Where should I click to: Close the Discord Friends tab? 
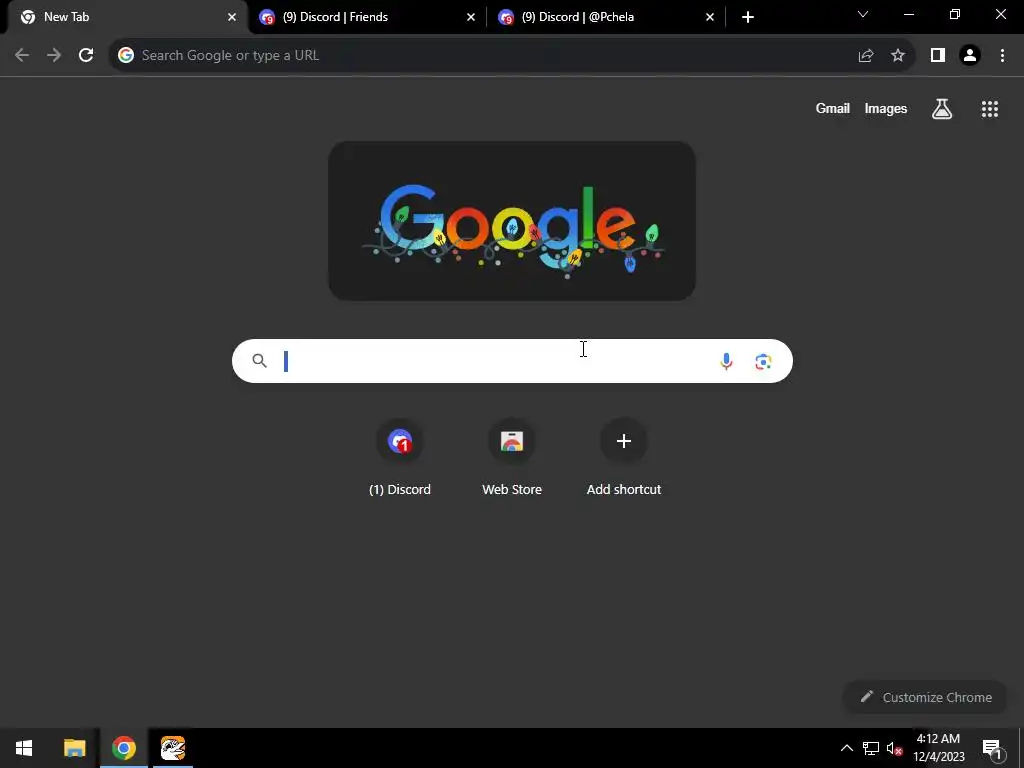pyautogui.click(x=471, y=17)
